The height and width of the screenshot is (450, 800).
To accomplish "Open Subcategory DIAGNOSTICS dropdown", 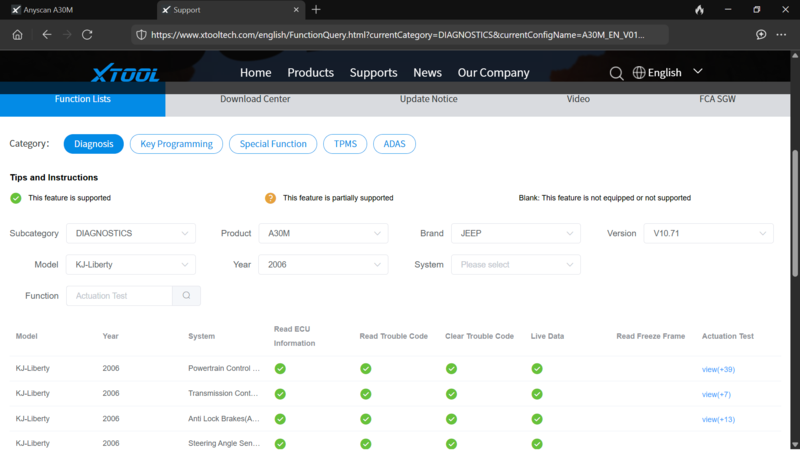I will tap(131, 233).
